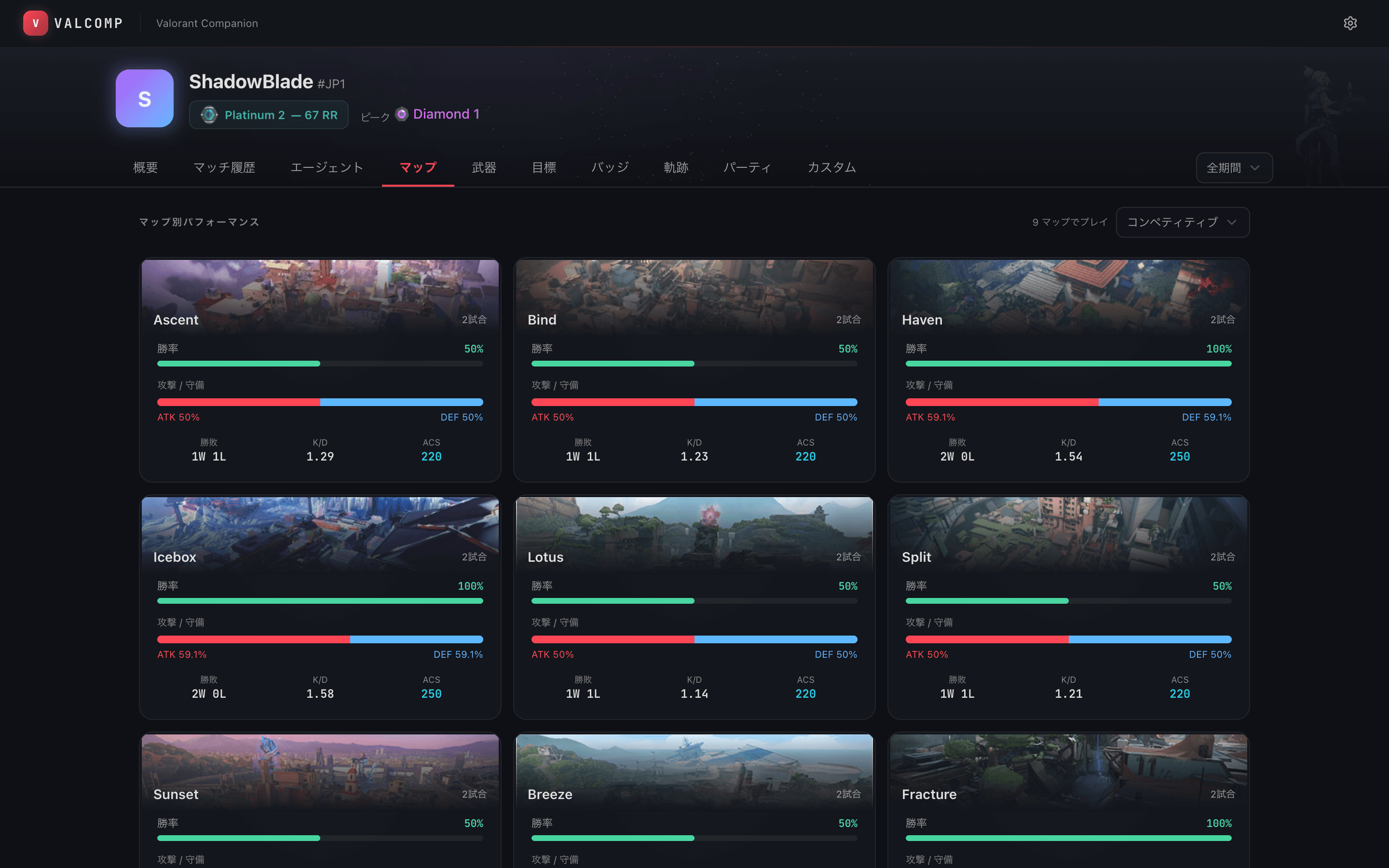Open the コンペティティブ queue mode dropdown
1389x868 pixels.
(1183, 222)
